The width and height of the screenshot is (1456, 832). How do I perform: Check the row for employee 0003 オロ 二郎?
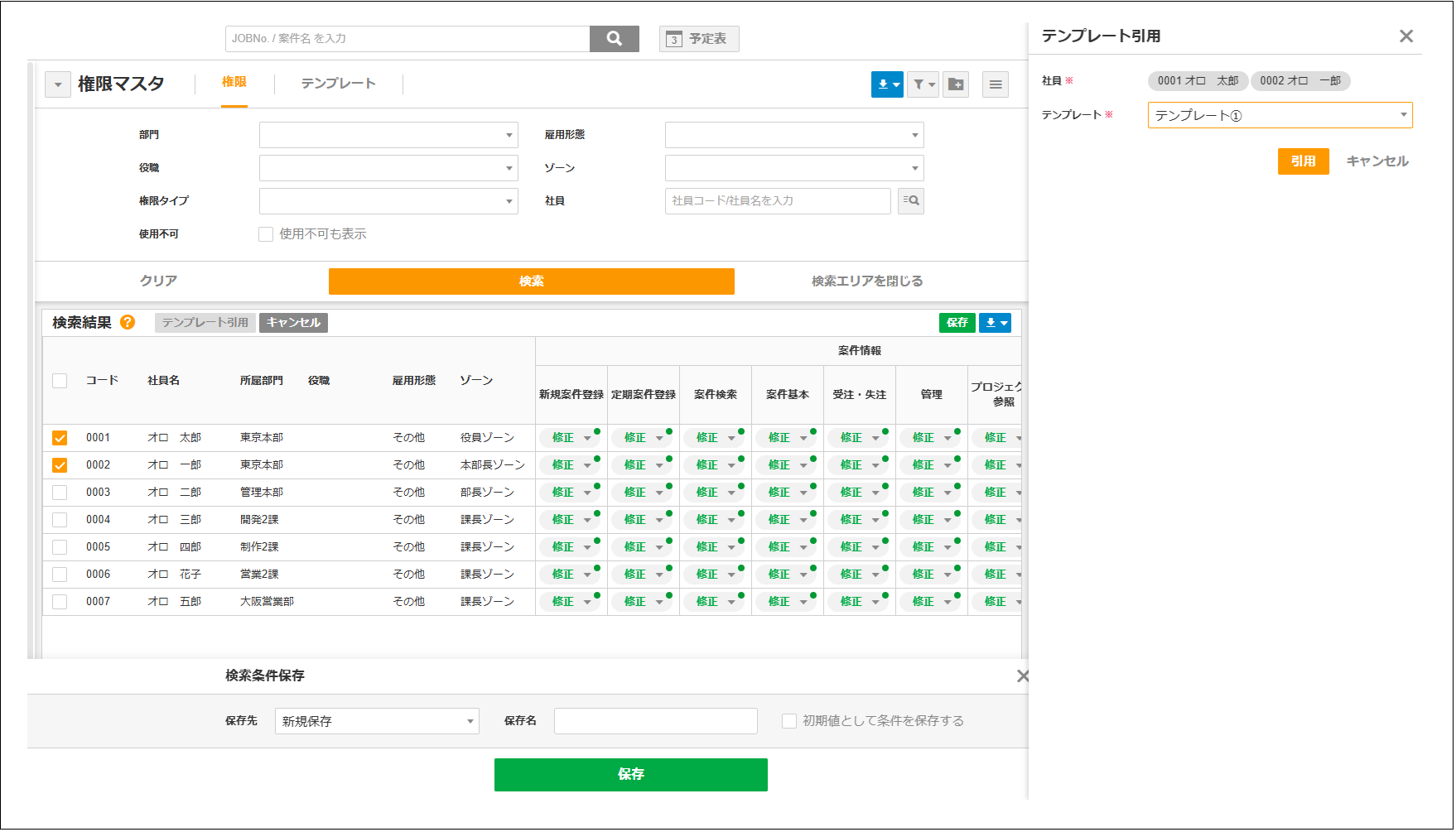pyautogui.click(x=59, y=492)
